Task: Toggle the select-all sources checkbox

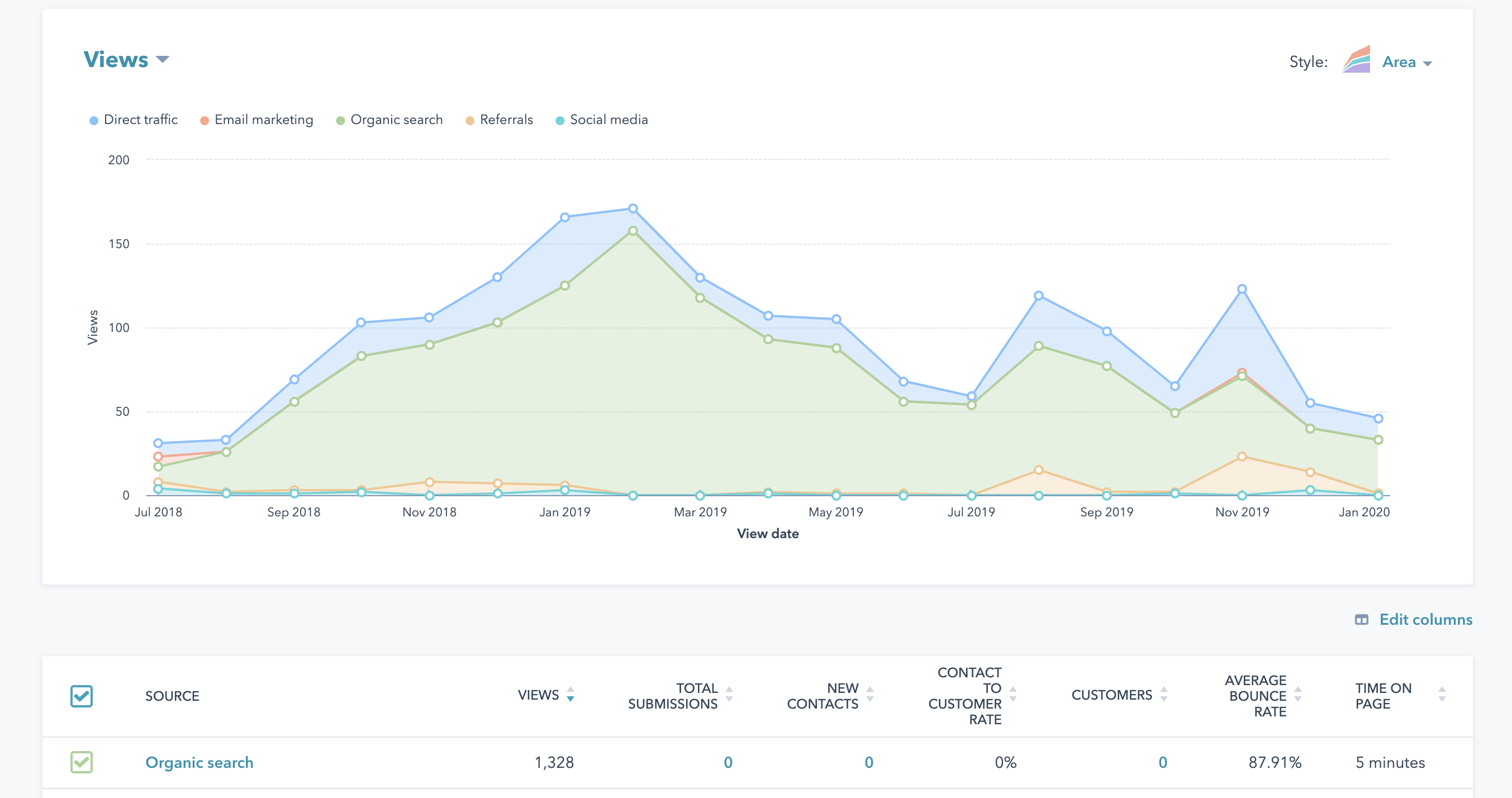Action: (82, 696)
